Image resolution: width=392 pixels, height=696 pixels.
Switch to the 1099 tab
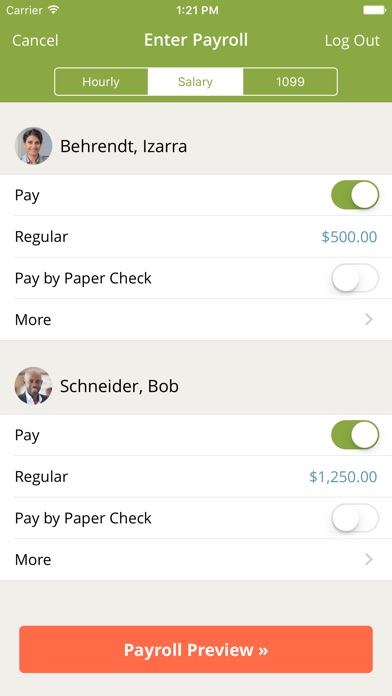[x=290, y=82]
